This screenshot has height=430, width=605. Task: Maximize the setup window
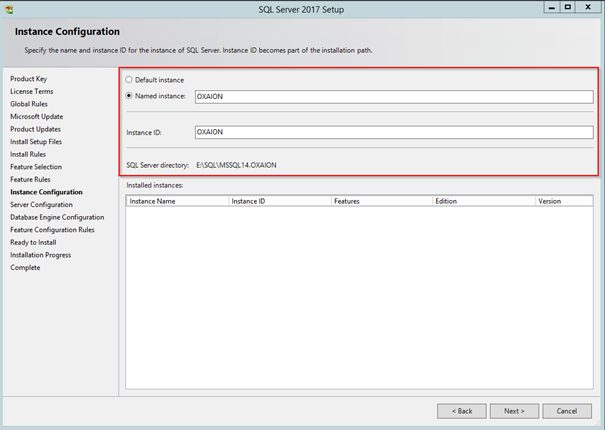pyautogui.click(x=568, y=7)
